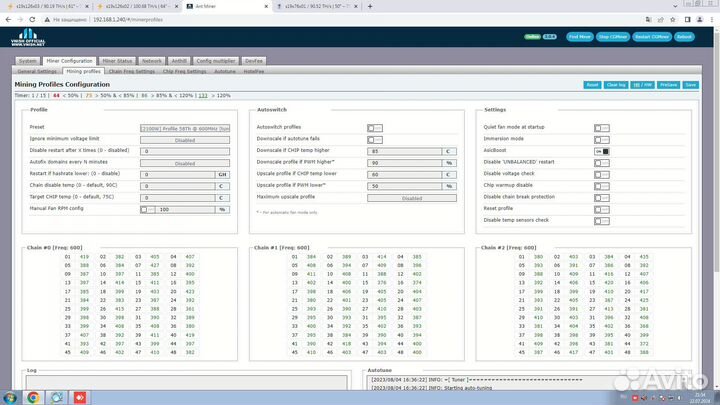Toggle the AsicBoost switch
720x405 pixels.
point(601,151)
